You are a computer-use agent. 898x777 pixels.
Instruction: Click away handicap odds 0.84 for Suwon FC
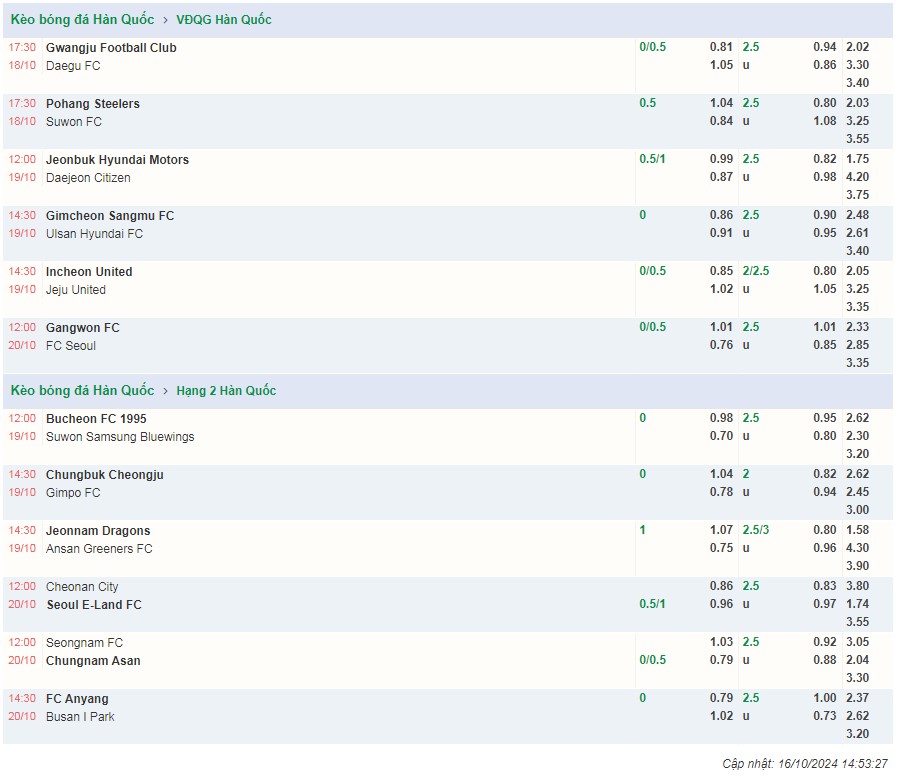(721, 121)
